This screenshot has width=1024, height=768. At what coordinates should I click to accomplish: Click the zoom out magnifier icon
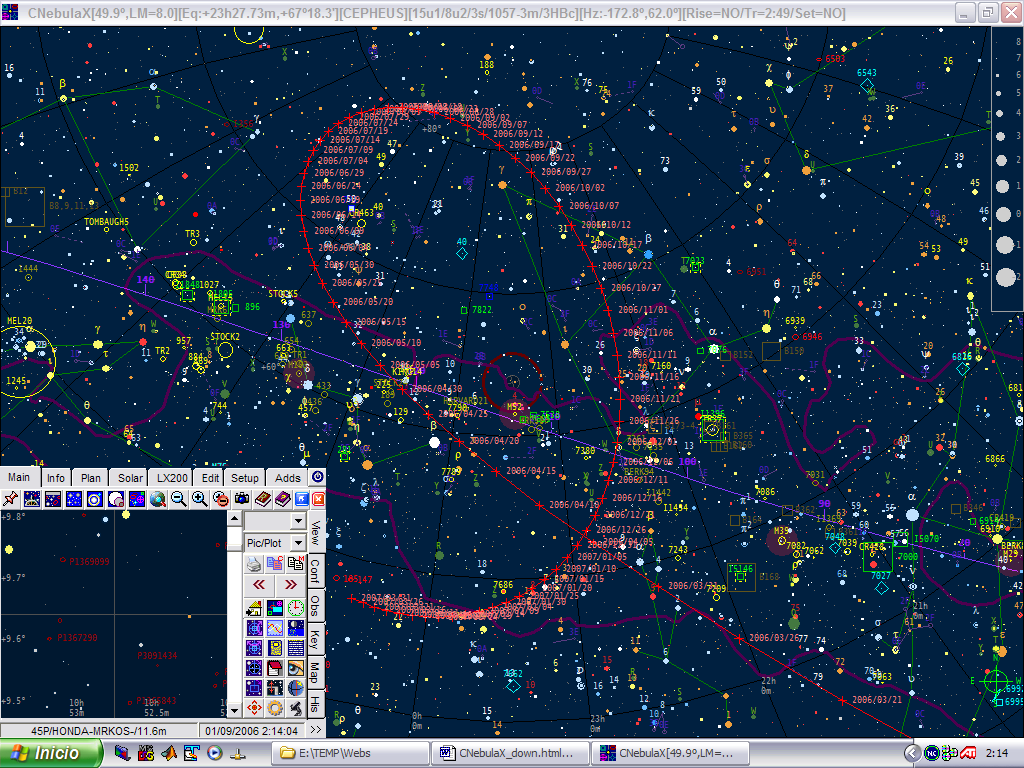coord(178,499)
